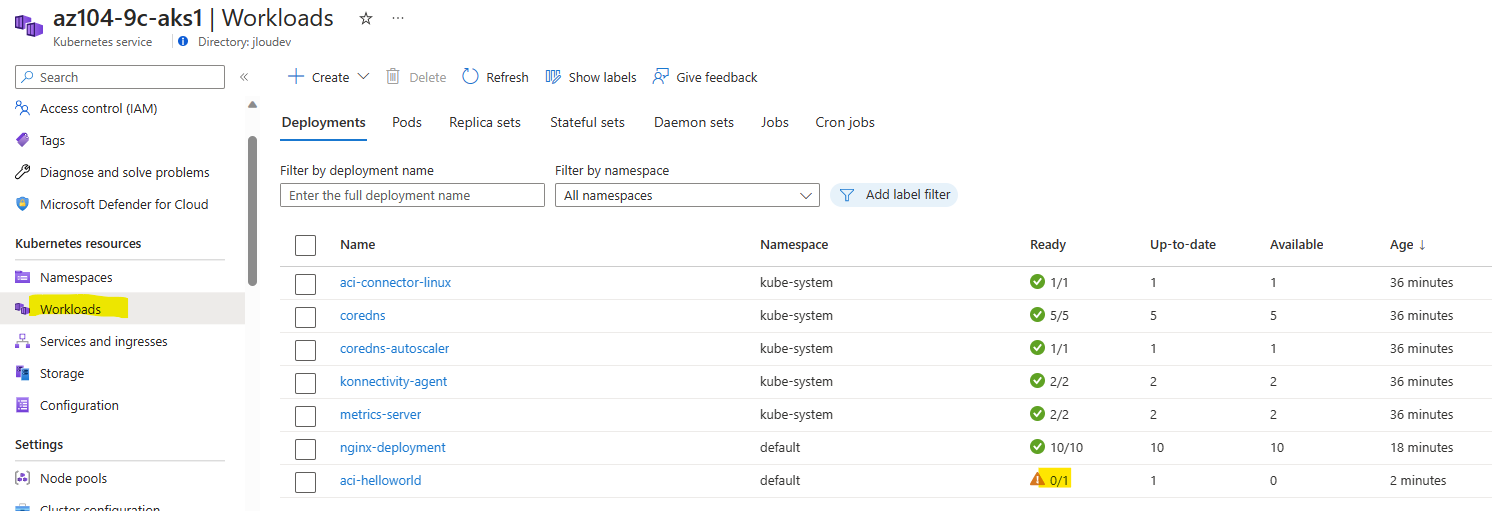Viewport: 1492px width, 511px height.
Task: Switch to the Jobs tab
Action: (x=775, y=122)
